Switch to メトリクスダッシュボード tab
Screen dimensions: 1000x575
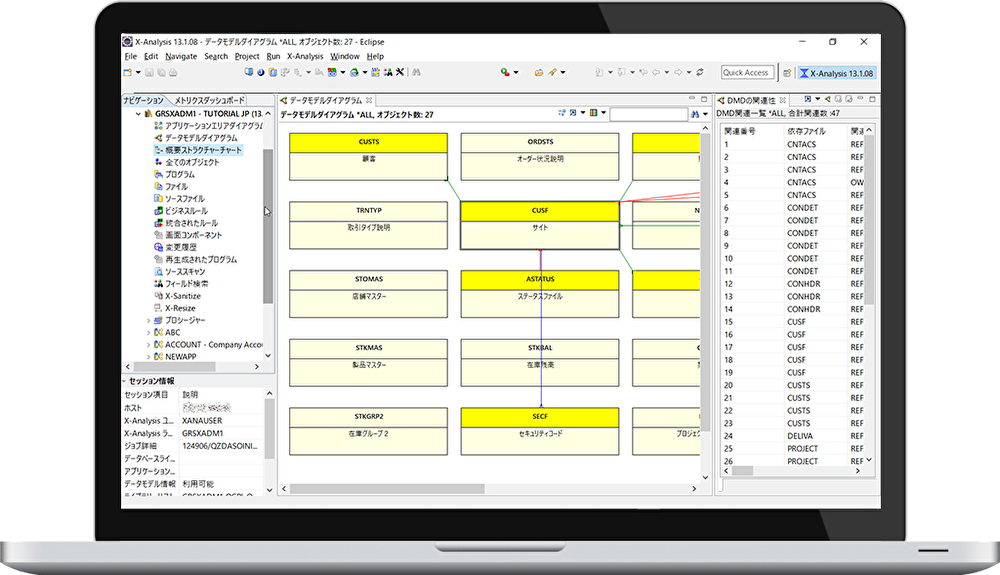(209, 100)
